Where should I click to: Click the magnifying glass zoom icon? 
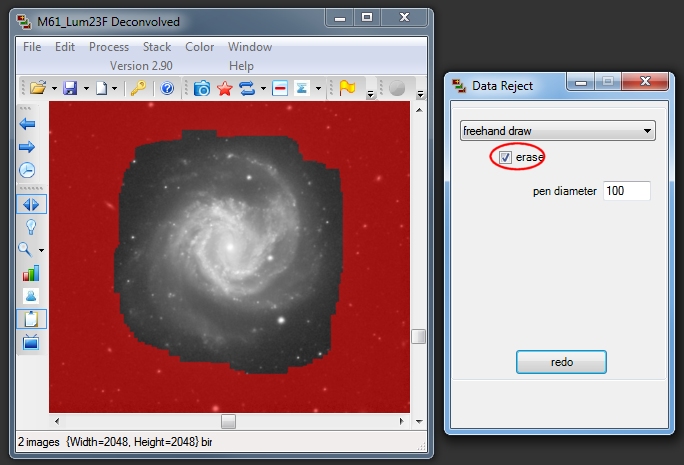[25, 250]
